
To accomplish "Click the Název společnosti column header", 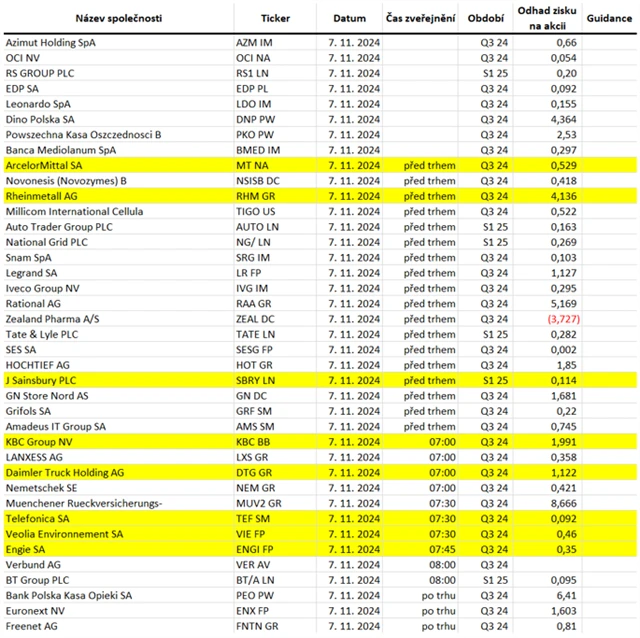I will (x=119, y=18).
